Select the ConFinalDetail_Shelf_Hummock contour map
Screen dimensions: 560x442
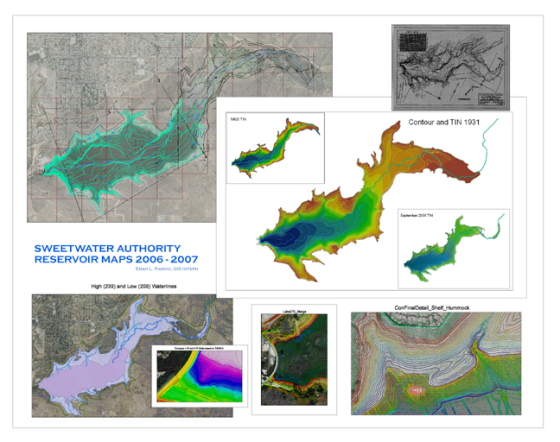[x=436, y=363]
